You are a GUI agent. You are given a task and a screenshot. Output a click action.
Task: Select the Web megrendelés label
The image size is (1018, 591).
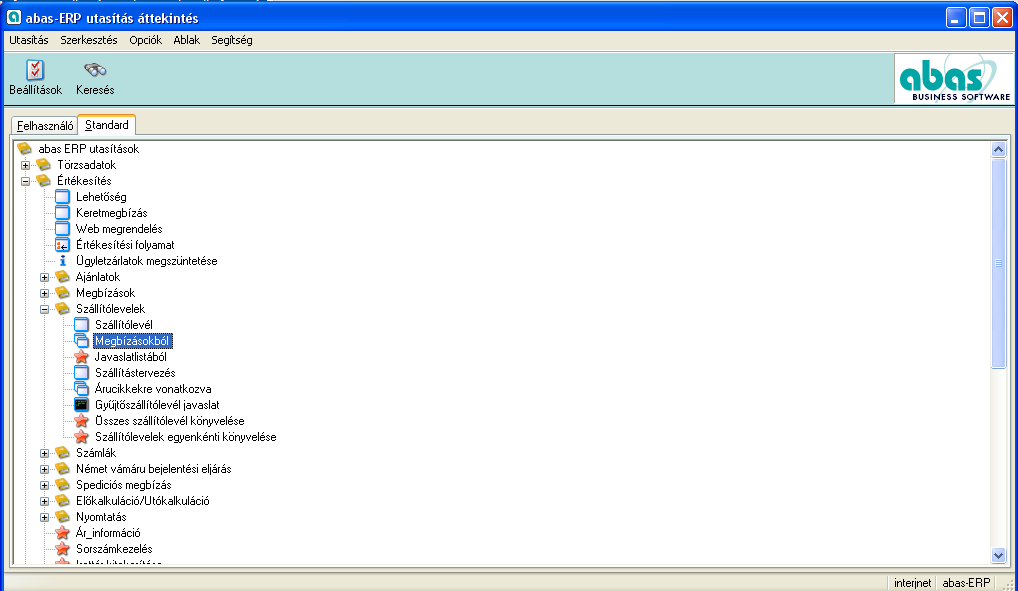119,229
